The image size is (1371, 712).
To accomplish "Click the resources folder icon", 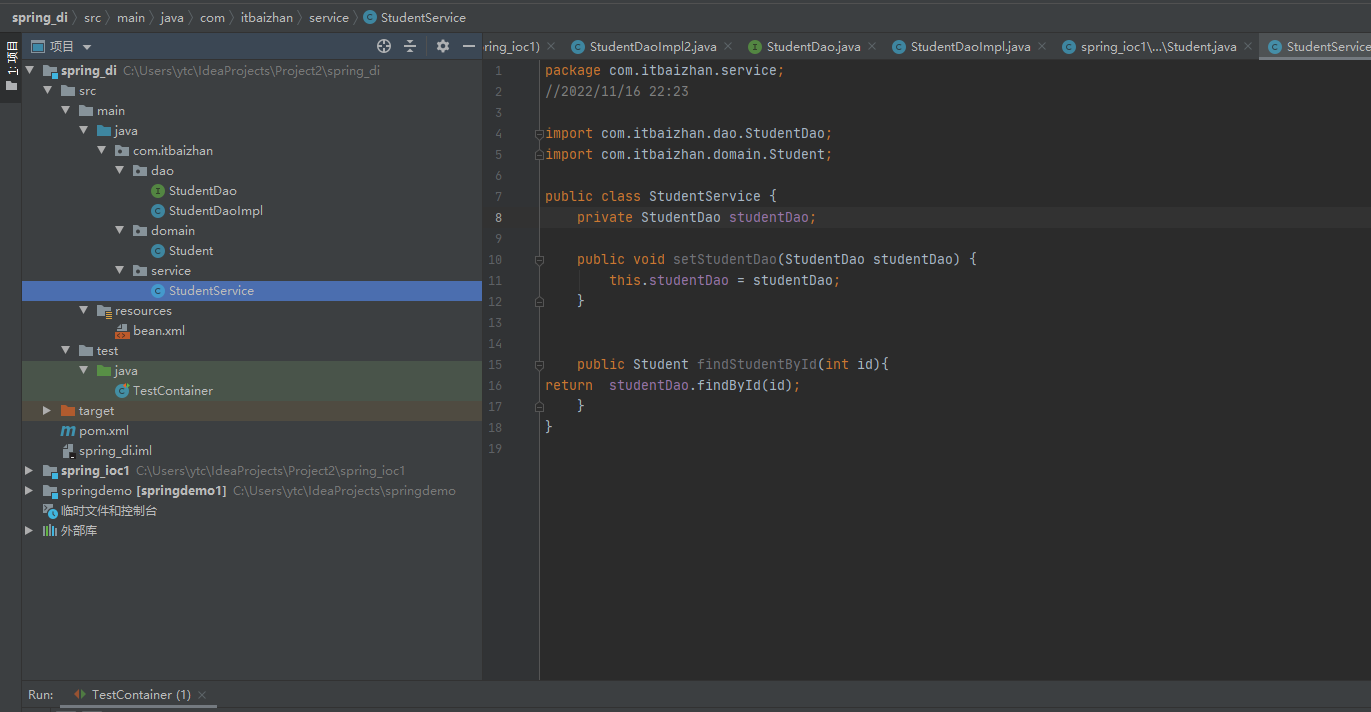I will 104,310.
